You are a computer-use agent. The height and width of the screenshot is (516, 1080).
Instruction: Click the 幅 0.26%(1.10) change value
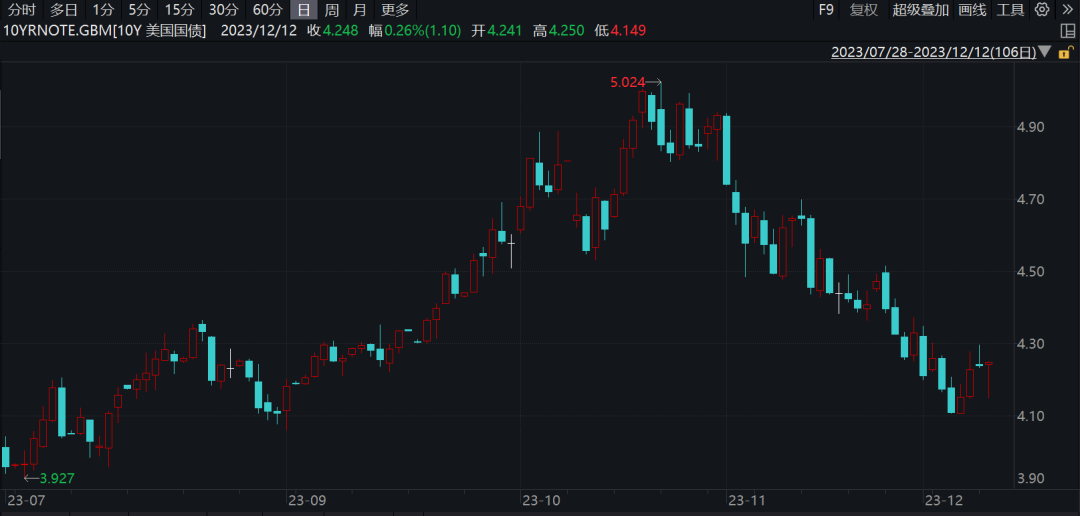coord(415,31)
